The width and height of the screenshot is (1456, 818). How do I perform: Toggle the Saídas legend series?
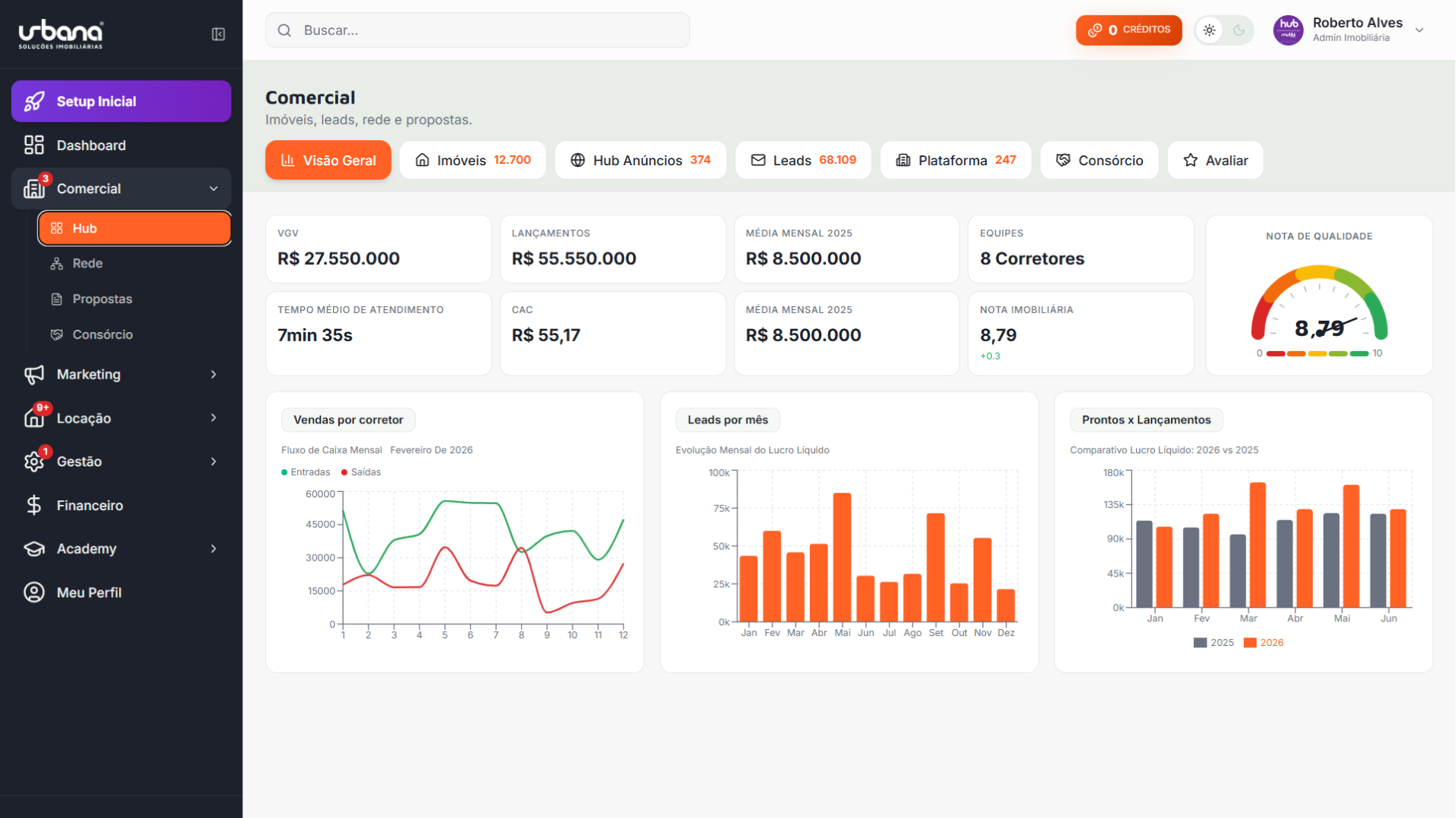(360, 472)
